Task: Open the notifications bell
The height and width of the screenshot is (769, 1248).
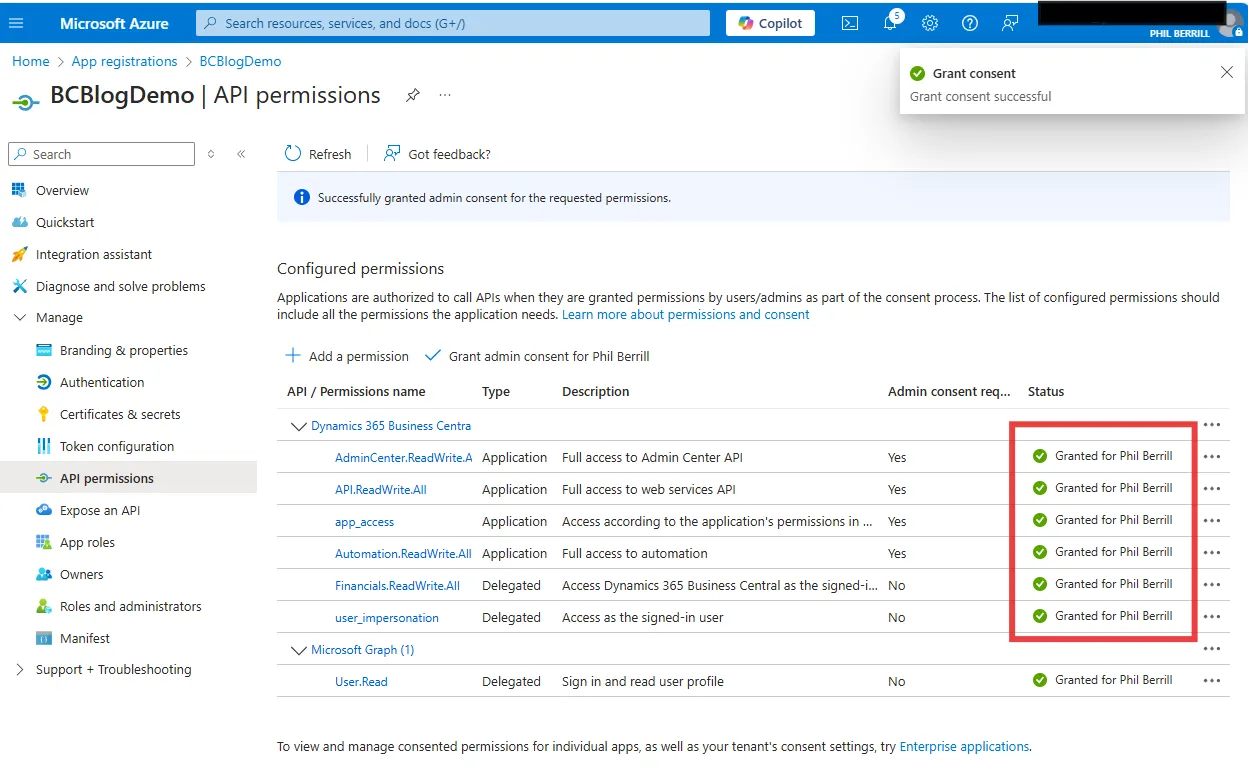Action: click(x=890, y=23)
